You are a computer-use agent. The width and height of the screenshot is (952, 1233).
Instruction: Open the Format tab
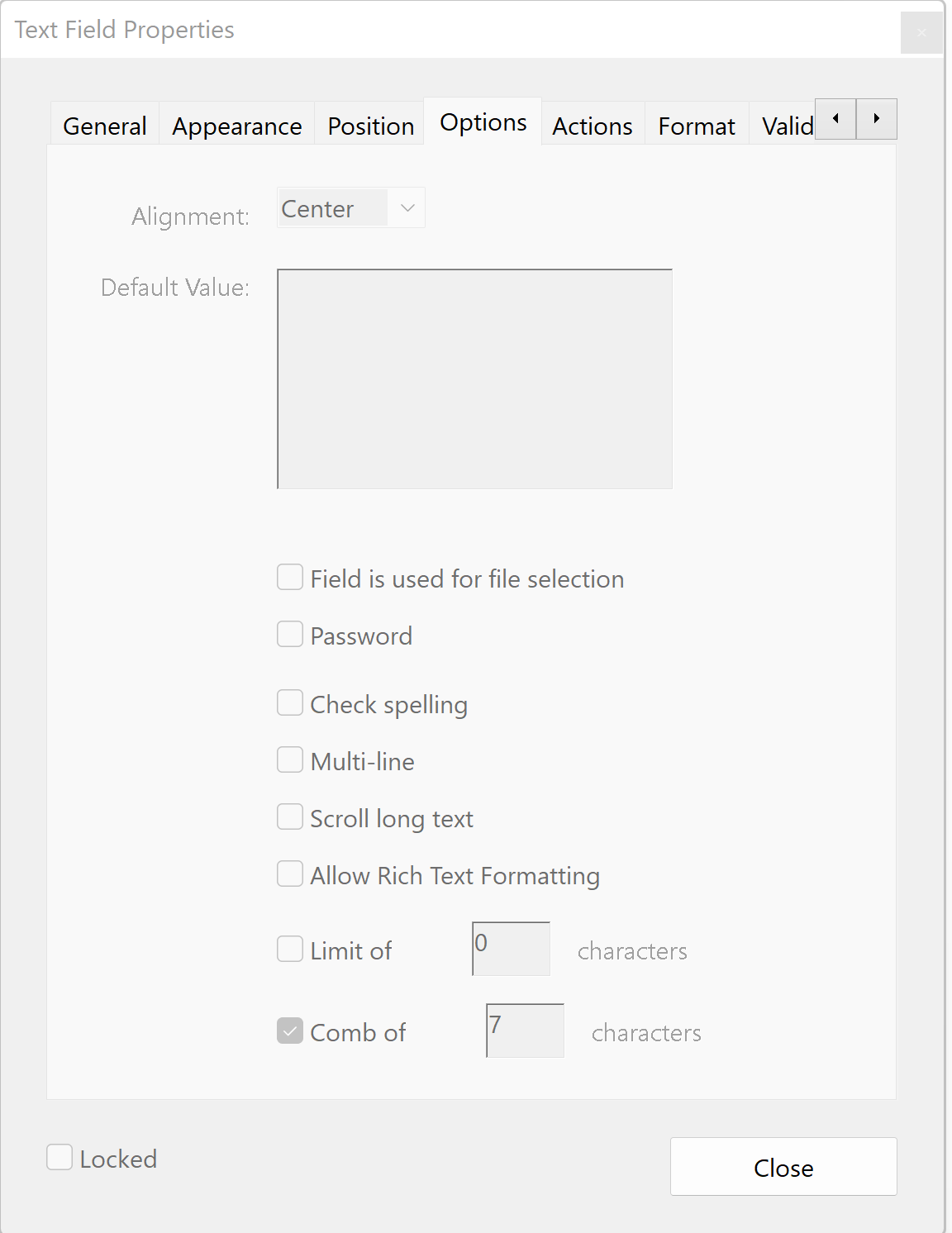pyautogui.click(x=696, y=125)
